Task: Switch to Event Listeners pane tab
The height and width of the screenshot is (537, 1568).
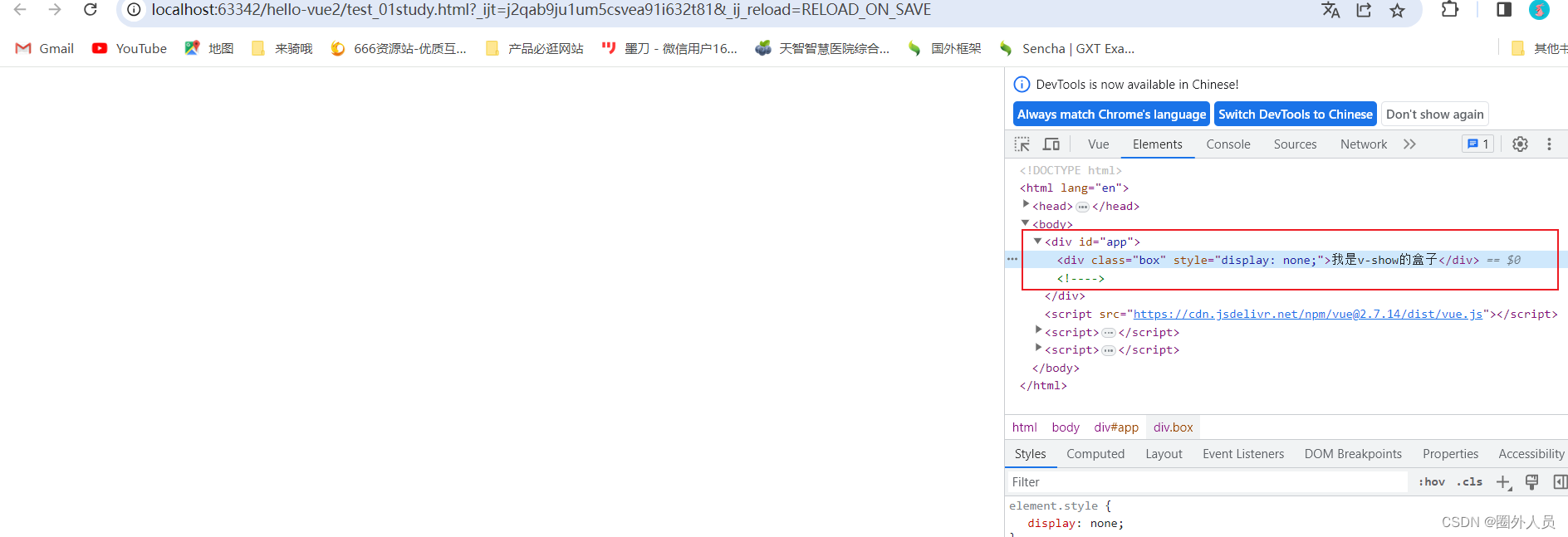Action: point(1243,453)
